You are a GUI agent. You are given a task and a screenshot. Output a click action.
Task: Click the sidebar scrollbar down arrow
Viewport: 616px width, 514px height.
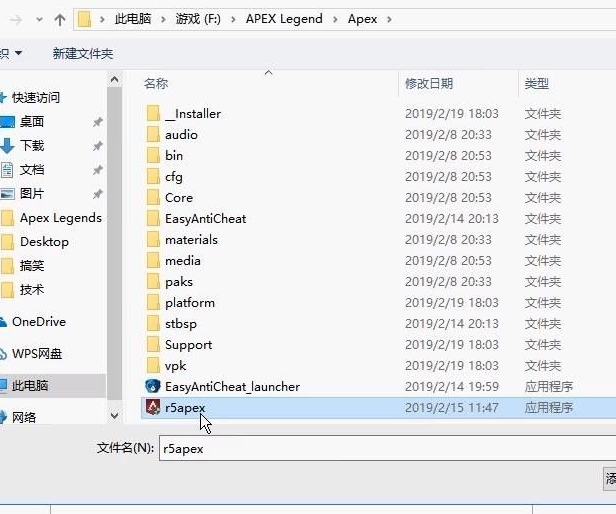(x=114, y=415)
